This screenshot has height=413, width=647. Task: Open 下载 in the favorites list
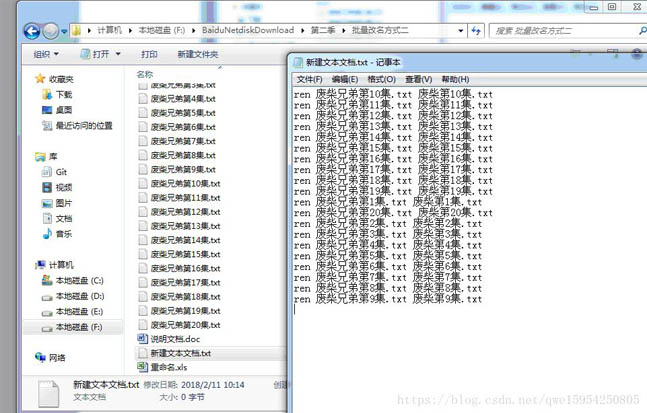coord(57,94)
